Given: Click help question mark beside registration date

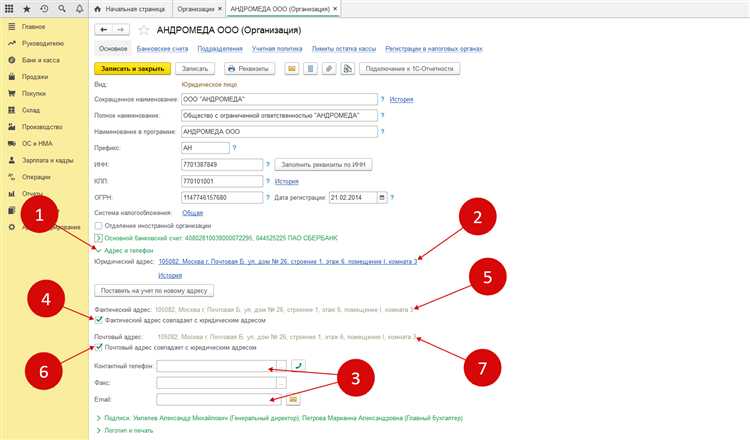Looking at the screenshot, I should (x=392, y=197).
